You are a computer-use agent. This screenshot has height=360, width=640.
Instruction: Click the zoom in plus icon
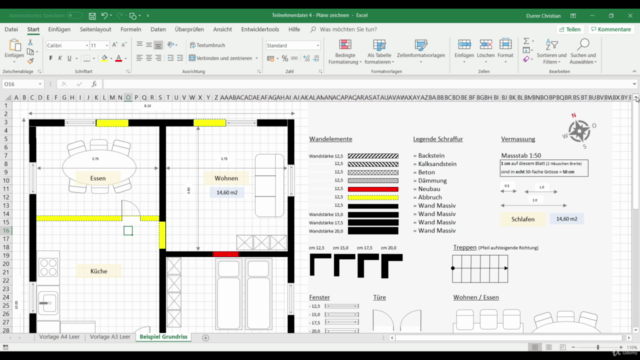[x=621, y=347]
